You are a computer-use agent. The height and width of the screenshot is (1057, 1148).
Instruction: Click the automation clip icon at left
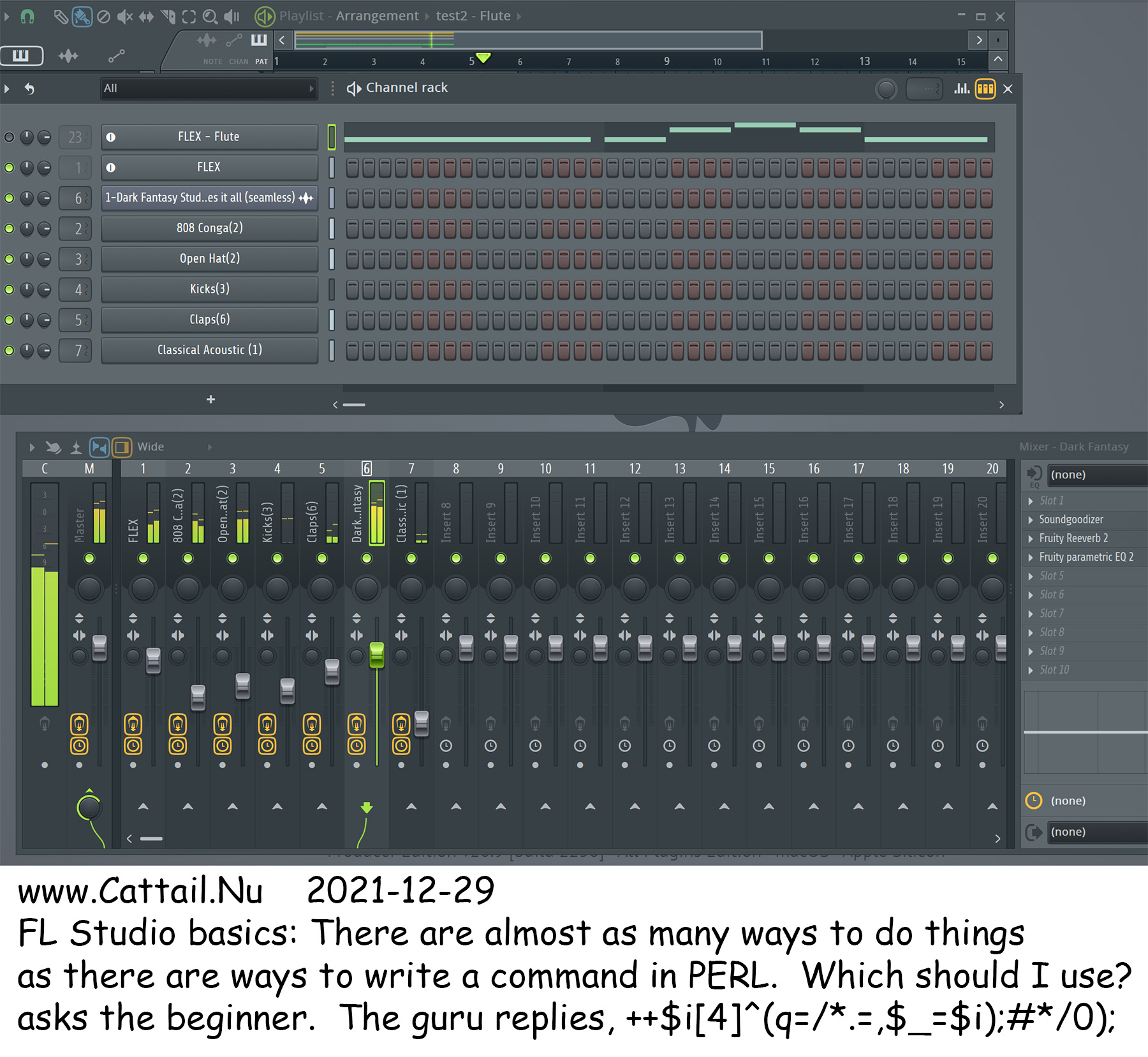click(116, 56)
